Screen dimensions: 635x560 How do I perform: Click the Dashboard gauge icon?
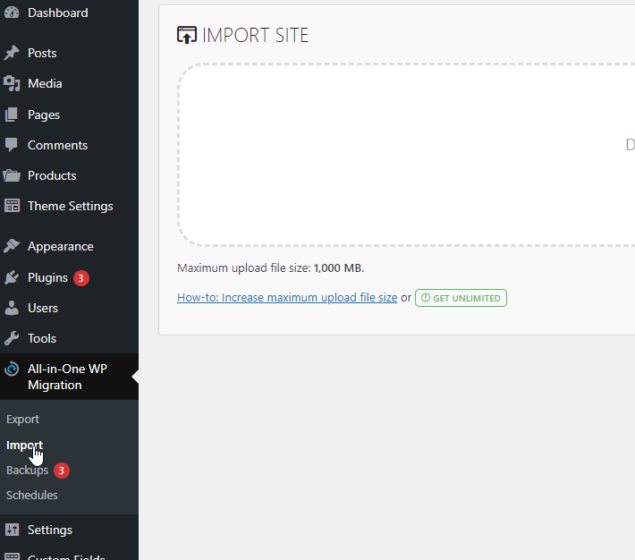tap(12, 13)
